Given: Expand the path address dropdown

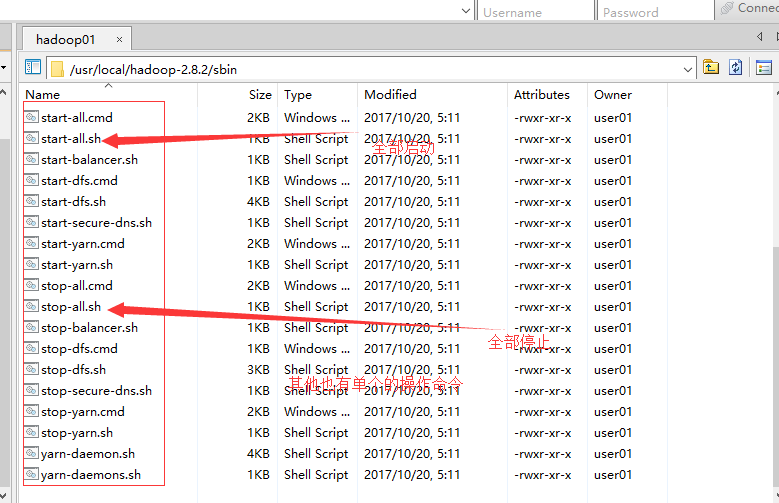Looking at the screenshot, I should pos(688,70).
